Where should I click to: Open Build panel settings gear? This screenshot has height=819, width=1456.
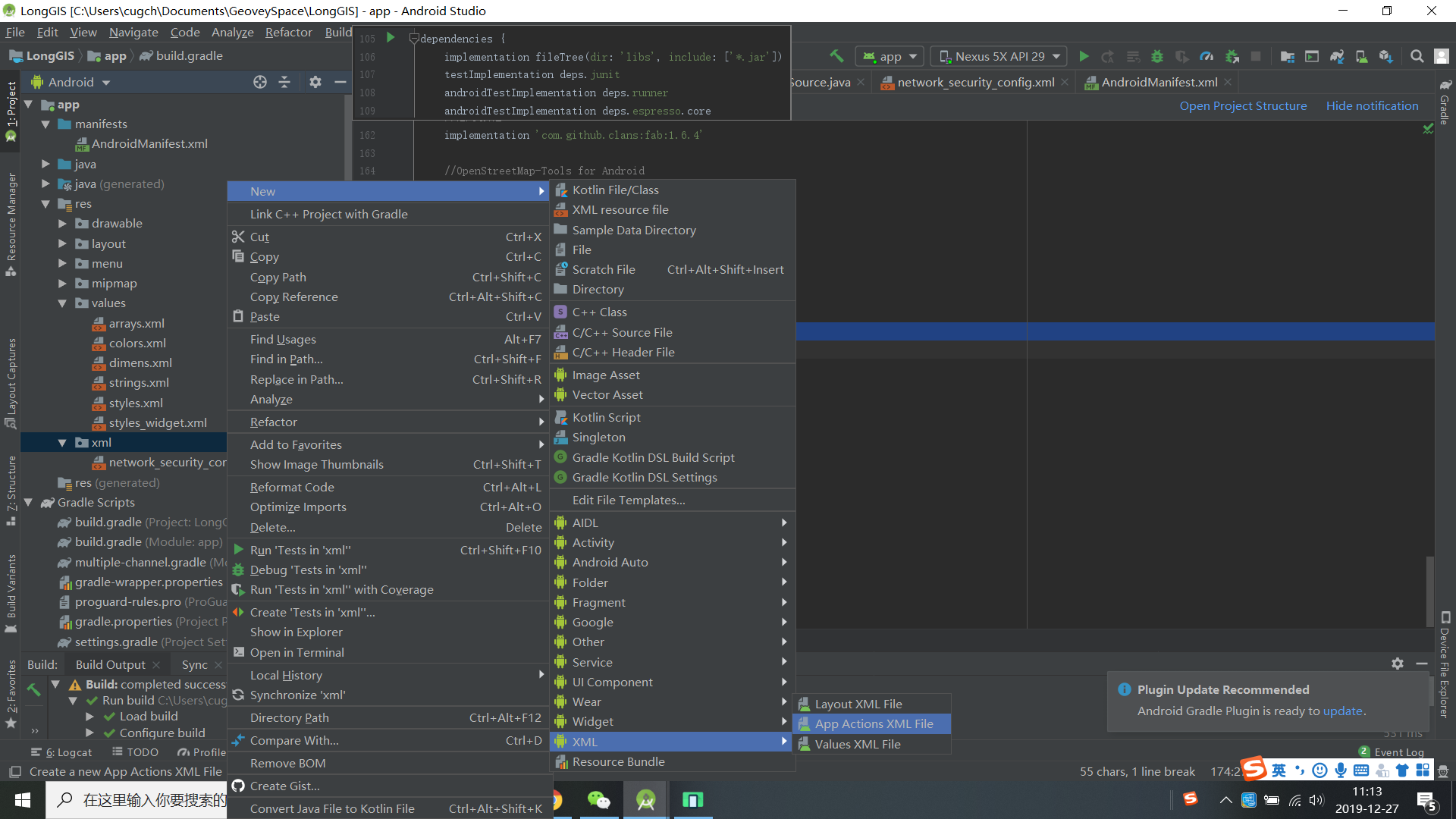pyautogui.click(x=1398, y=664)
